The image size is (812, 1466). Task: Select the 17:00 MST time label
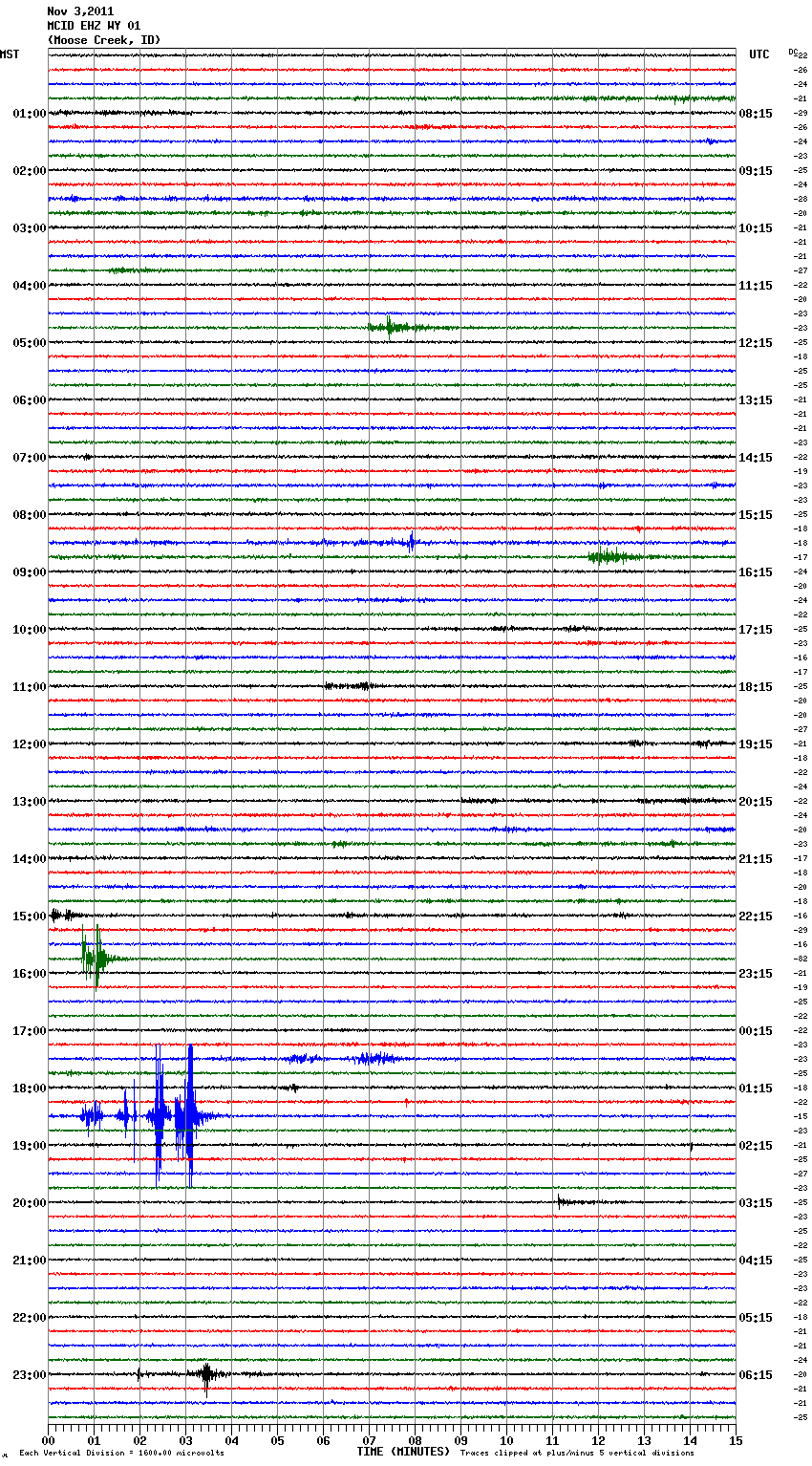(x=29, y=1031)
